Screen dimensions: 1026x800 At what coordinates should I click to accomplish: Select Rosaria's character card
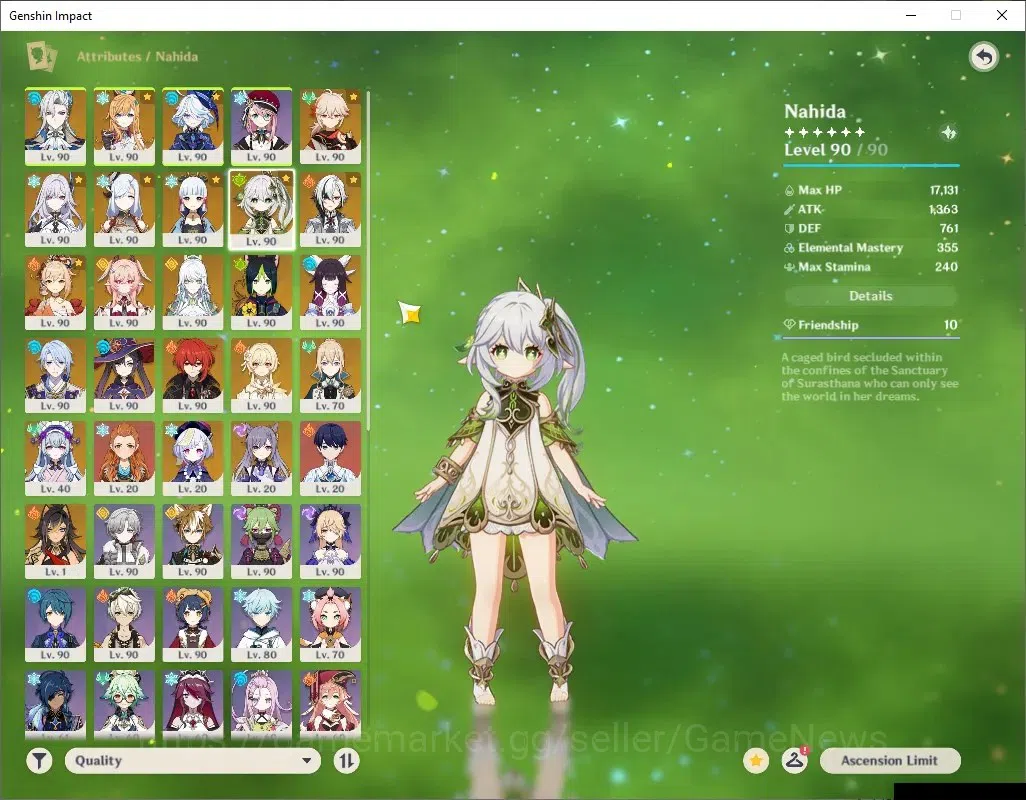coord(193,703)
